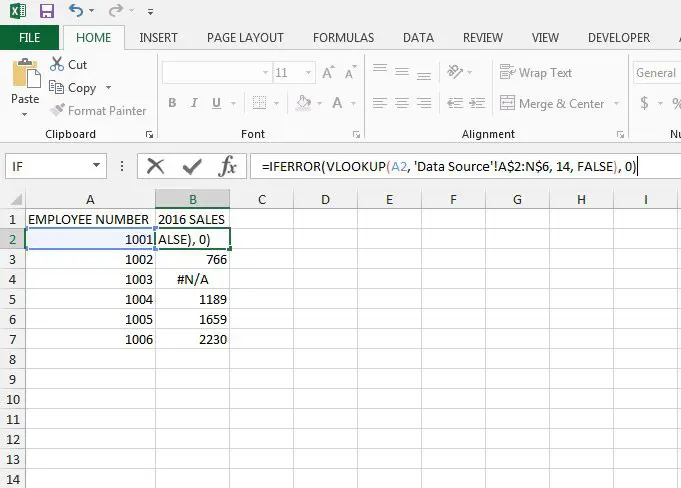Select cell B4 showing #N/A

point(193,279)
